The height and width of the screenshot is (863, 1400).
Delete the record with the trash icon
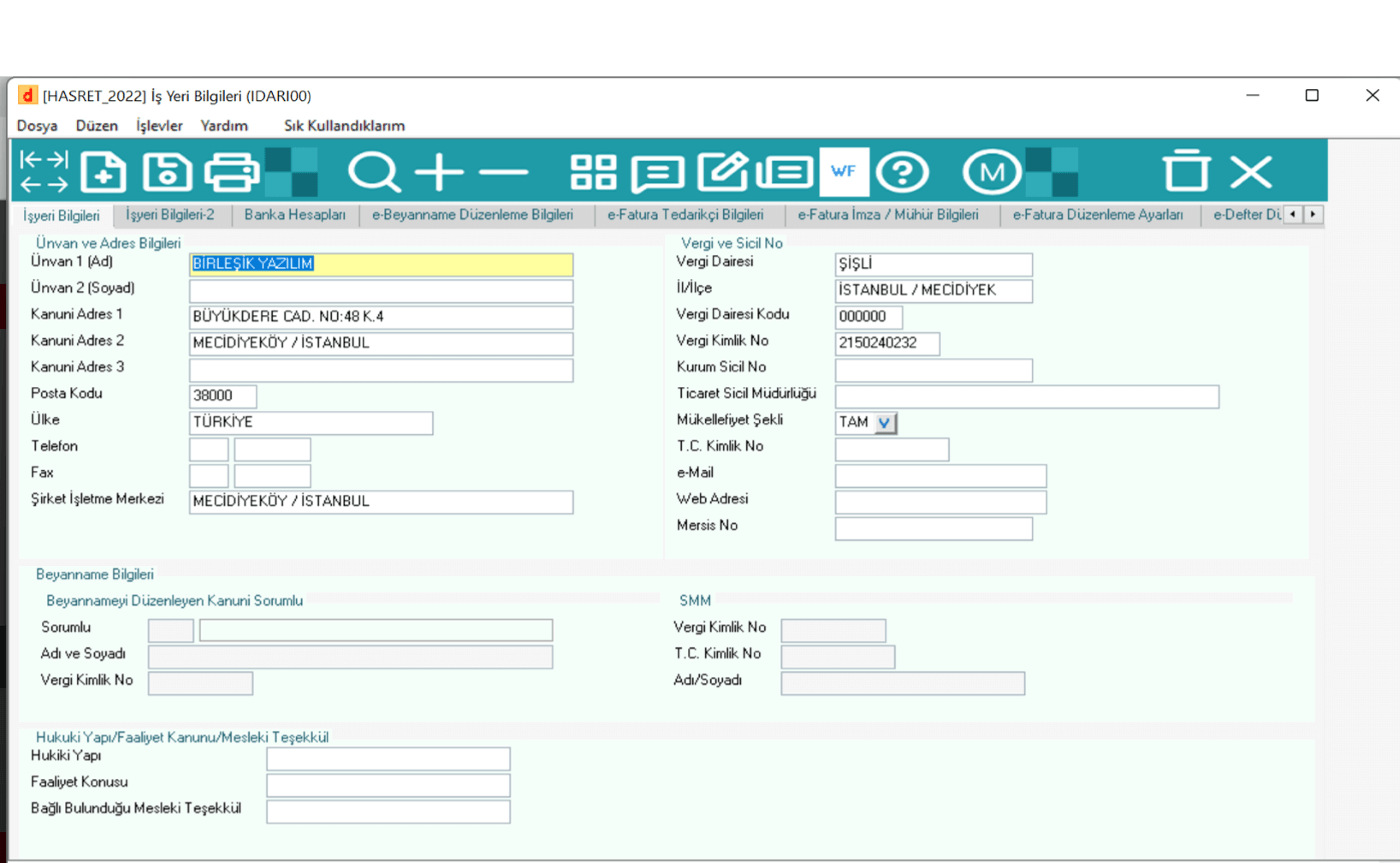coord(1187,171)
